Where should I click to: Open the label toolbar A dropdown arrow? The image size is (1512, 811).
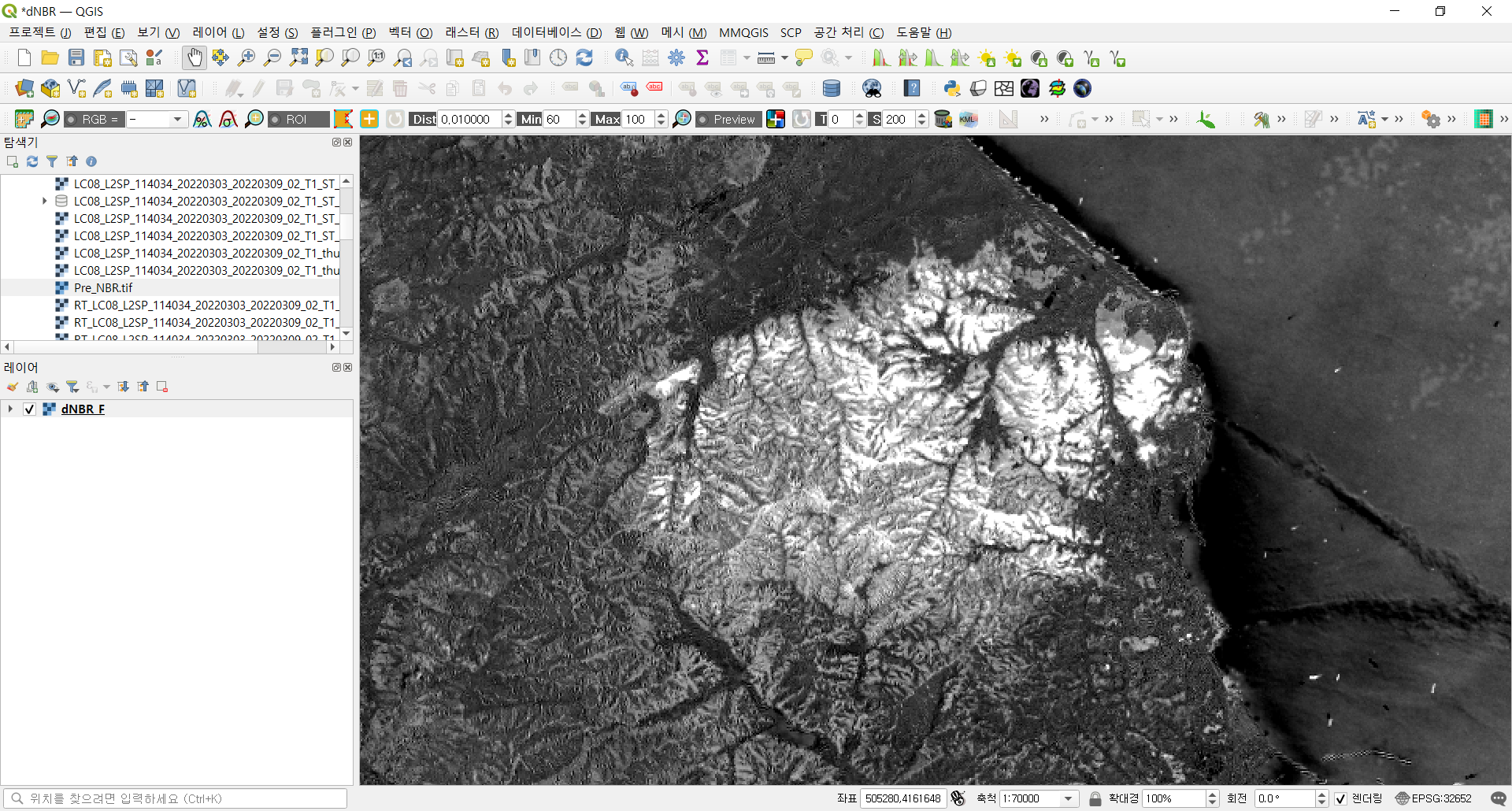click(x=1384, y=119)
